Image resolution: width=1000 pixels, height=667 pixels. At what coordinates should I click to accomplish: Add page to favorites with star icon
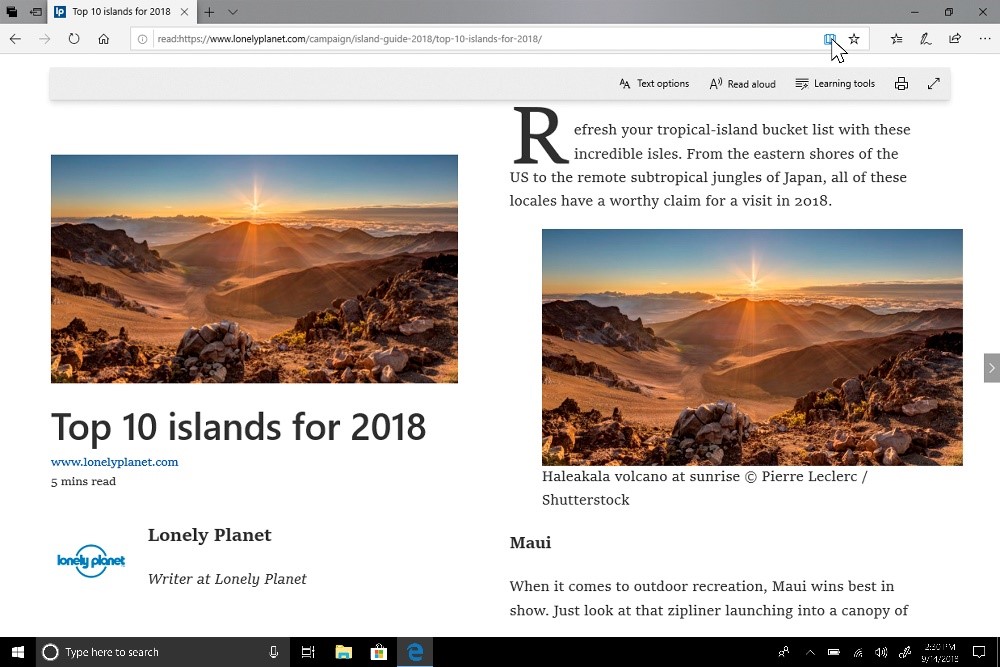854,39
